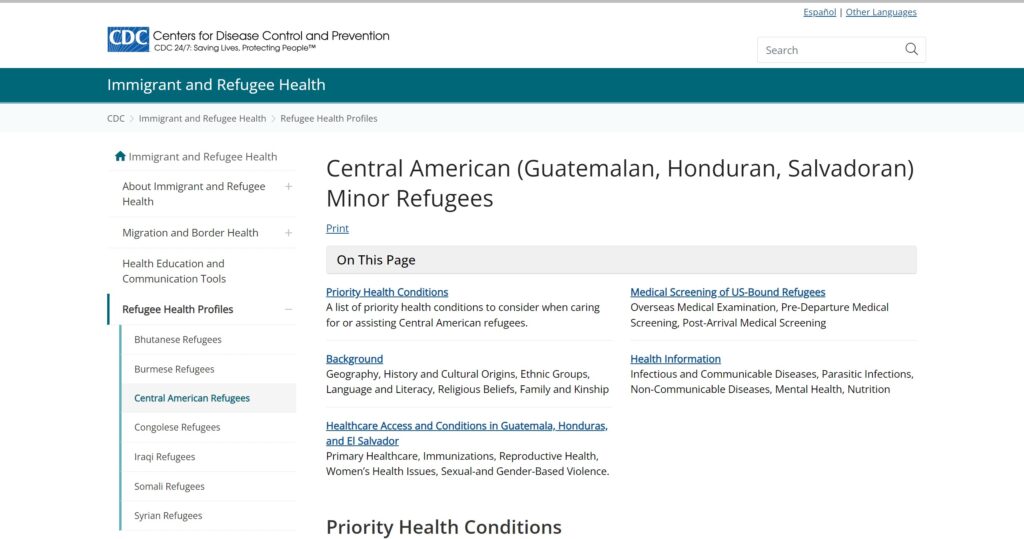Click the search magnifier icon
The image size is (1024, 539).
point(911,49)
